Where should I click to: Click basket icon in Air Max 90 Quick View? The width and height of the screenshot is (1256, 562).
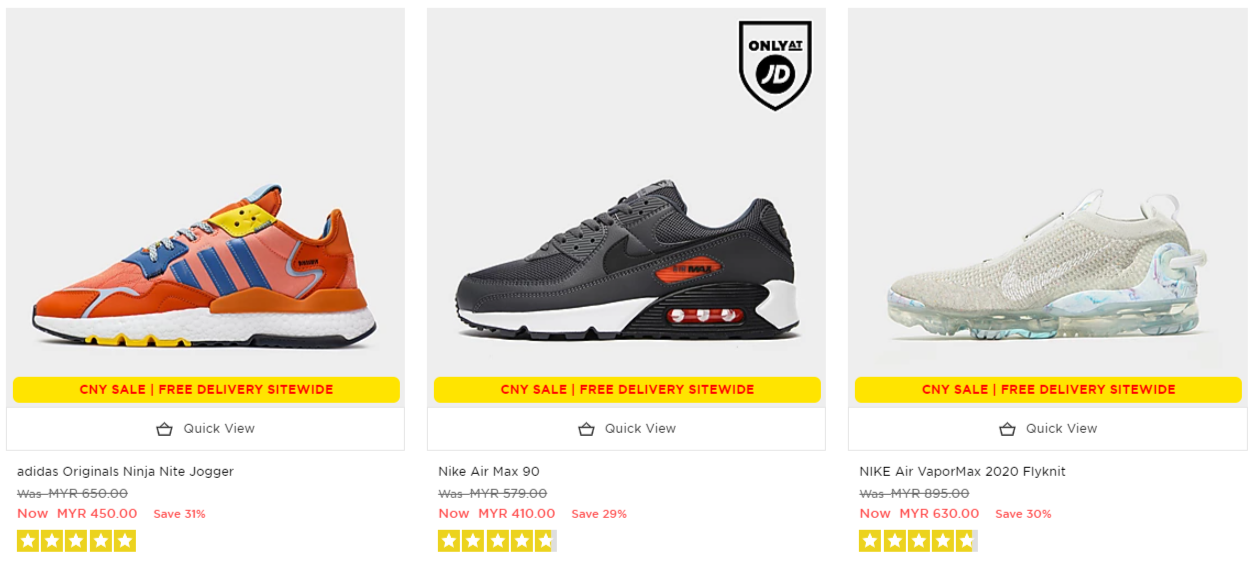coord(586,429)
